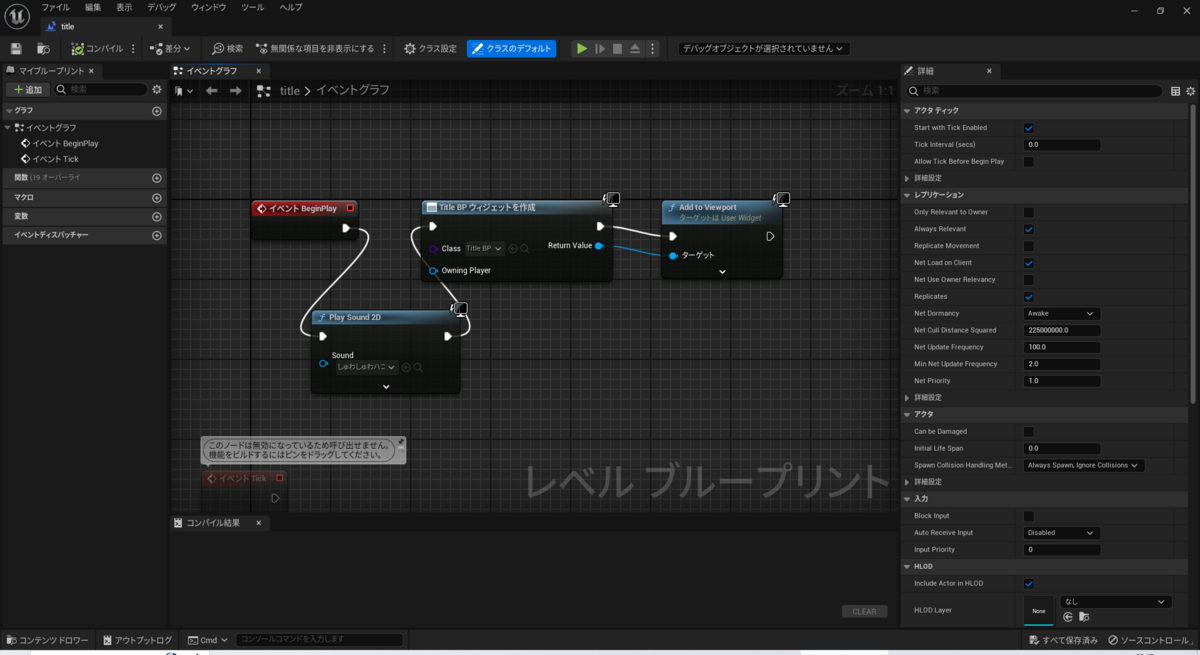
Task: Click the +追加 (Add) button
Action: [27, 89]
